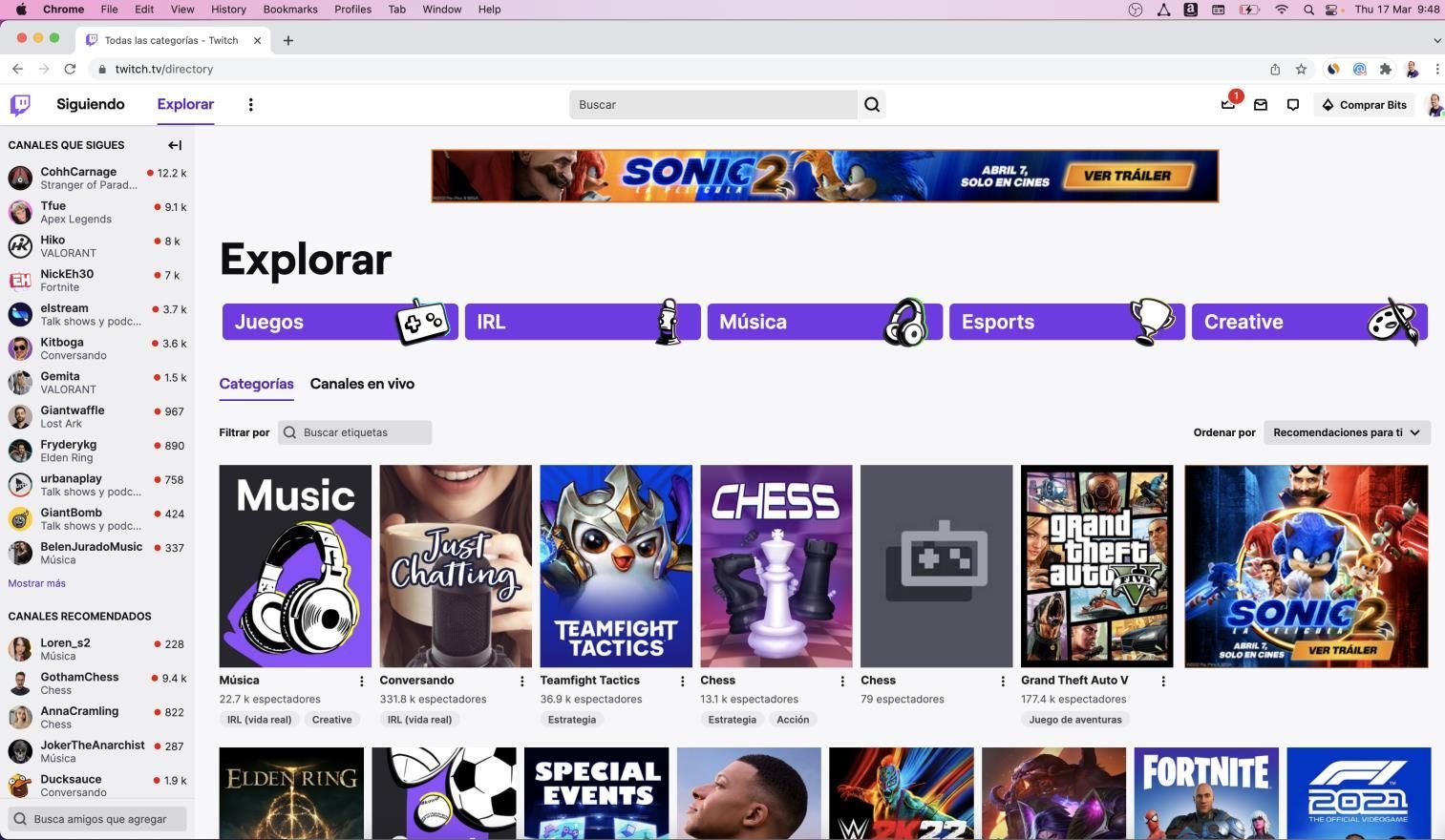Screen dimensions: 1445x840
Task: Open the Creative category banner
Action: tap(1309, 322)
